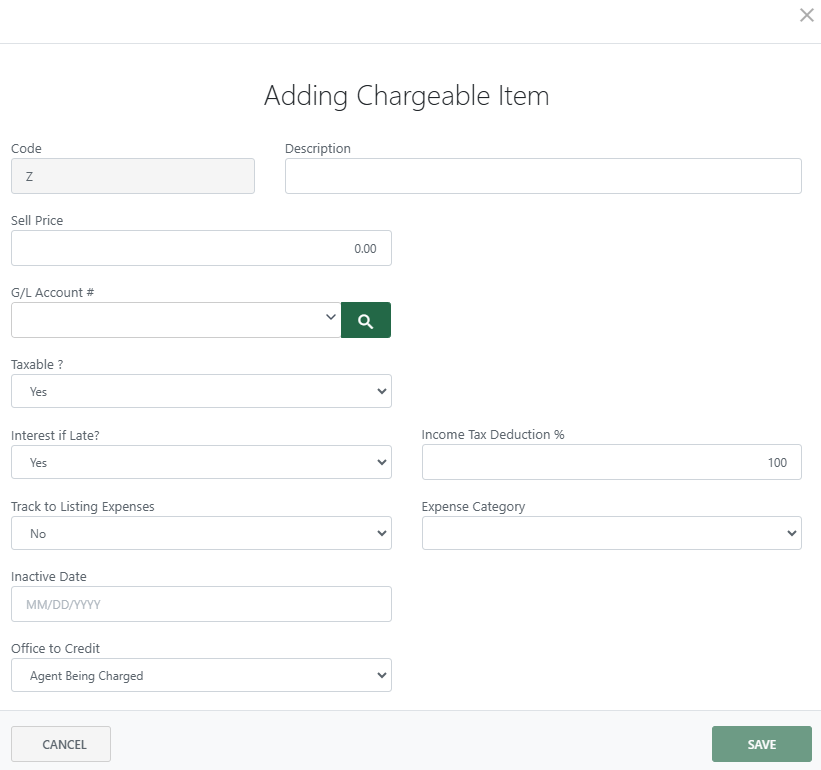
Task: Open the Taxable dropdown
Action: coord(200,391)
